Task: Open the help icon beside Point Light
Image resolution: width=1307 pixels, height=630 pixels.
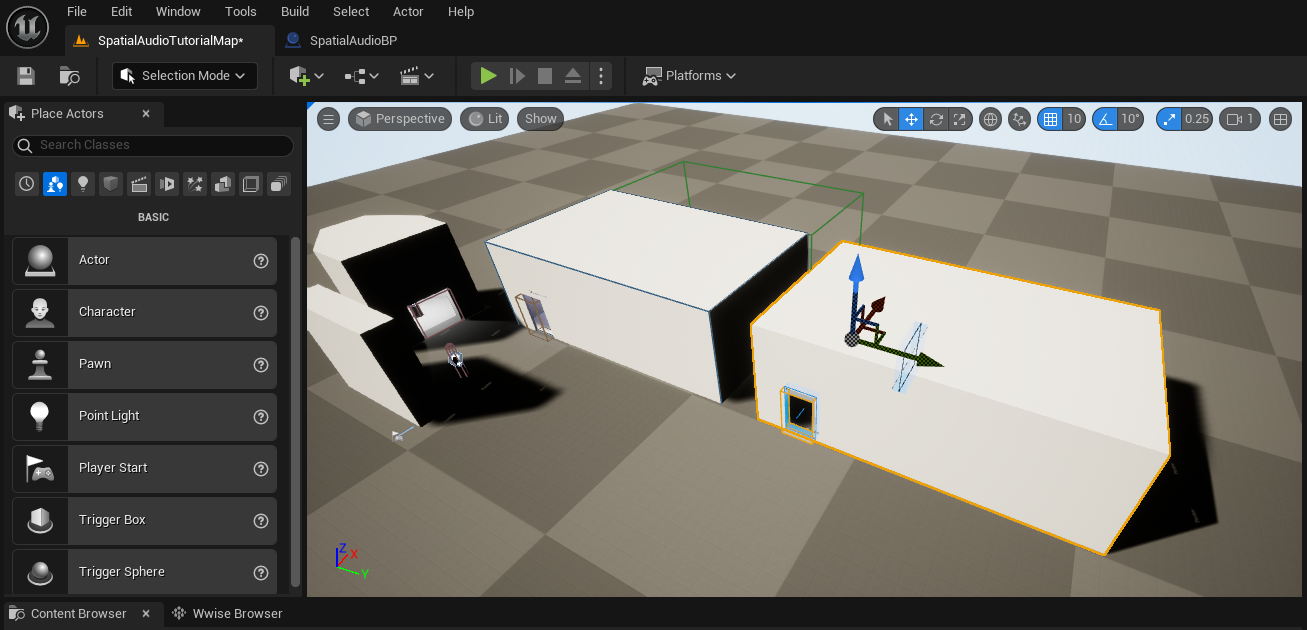Action: click(x=261, y=416)
